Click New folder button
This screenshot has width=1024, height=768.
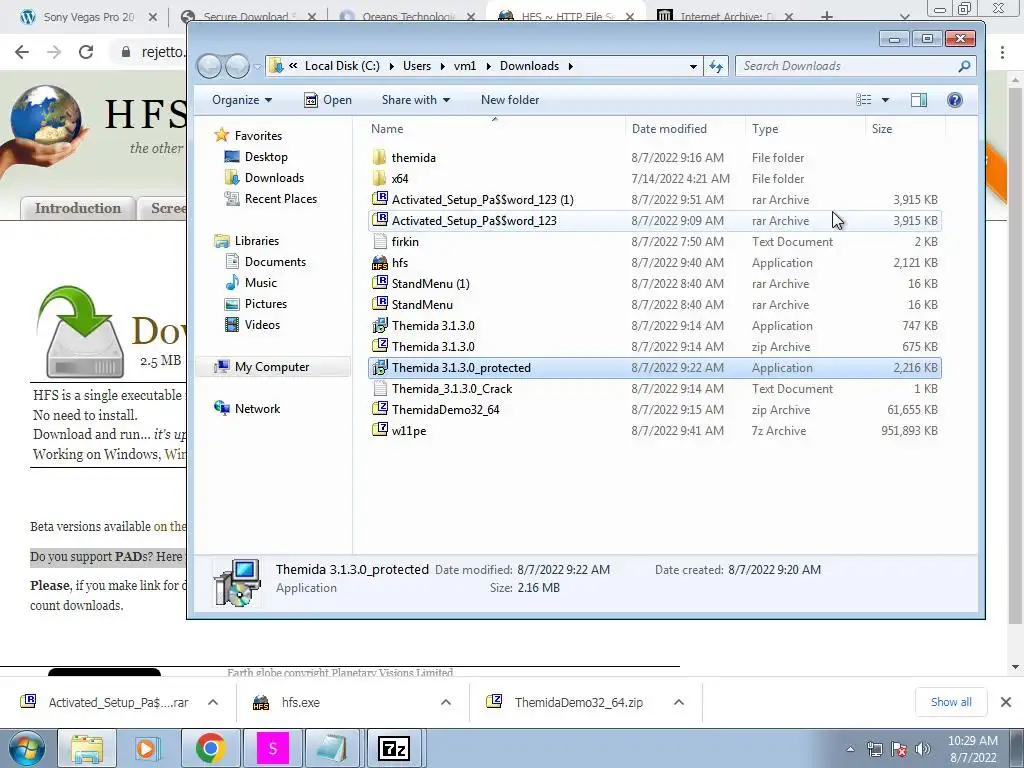[x=510, y=100]
